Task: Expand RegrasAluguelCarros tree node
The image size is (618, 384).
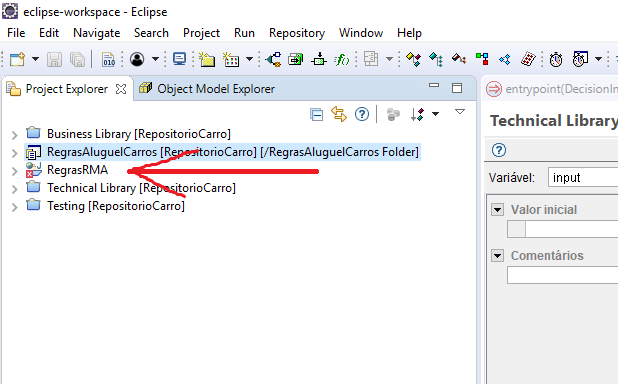Action: [x=15, y=153]
